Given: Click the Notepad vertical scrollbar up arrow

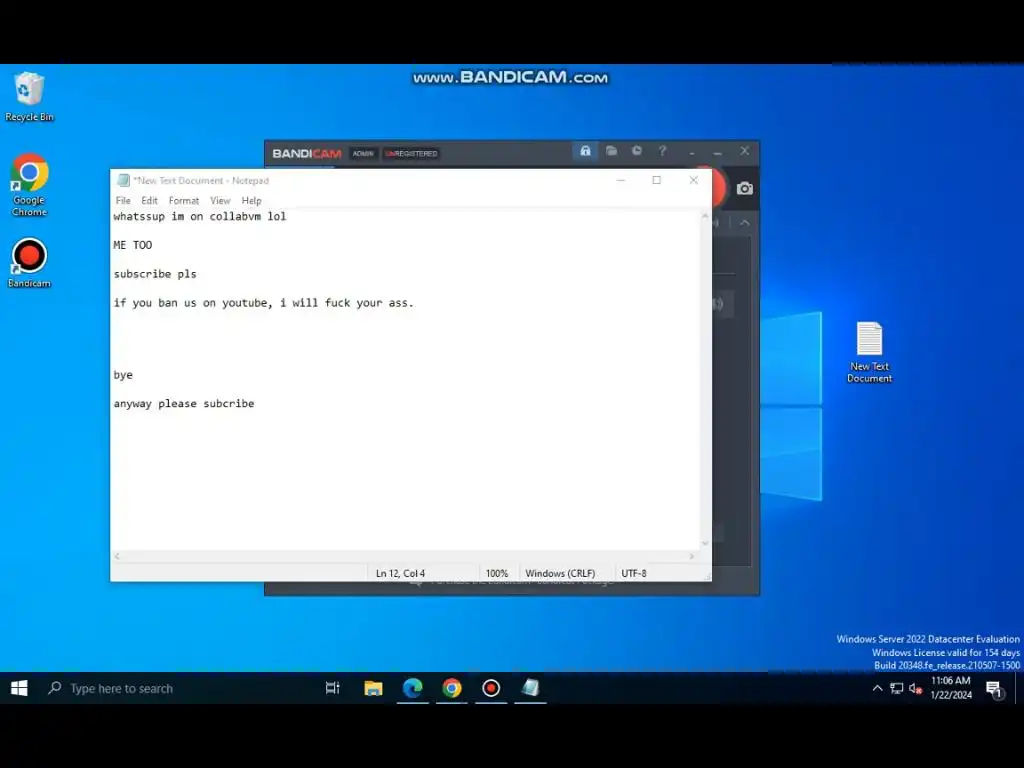Looking at the screenshot, I should click(705, 216).
